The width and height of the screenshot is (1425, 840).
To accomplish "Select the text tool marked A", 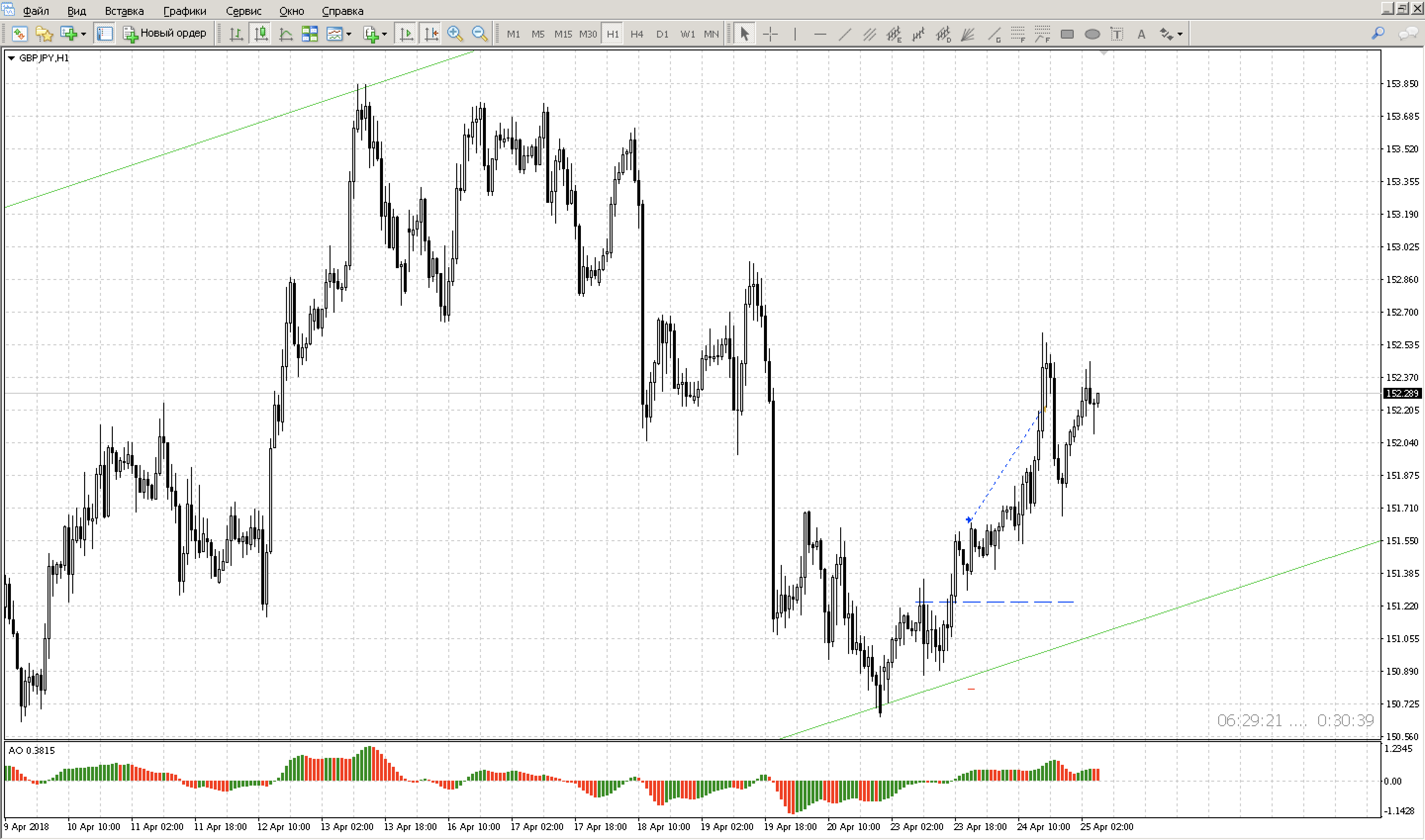I will tap(1141, 34).
